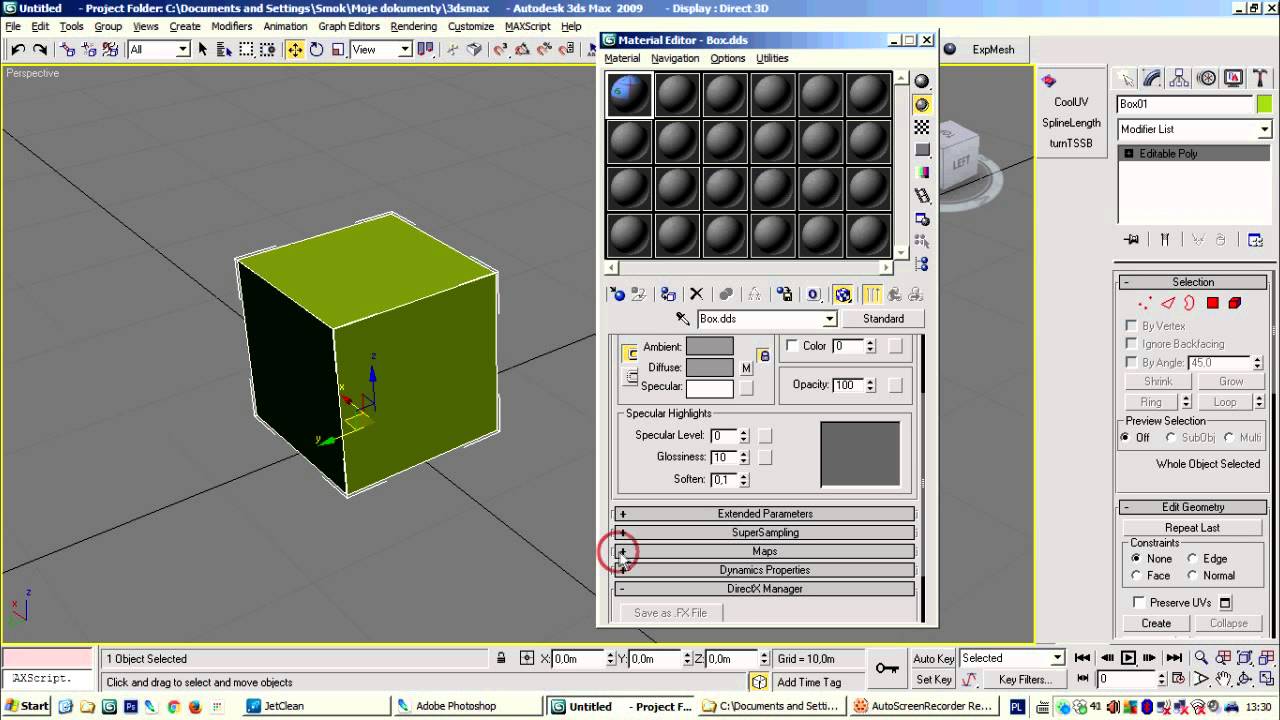
Task: Expand the SuperSampling rollout
Action: [x=765, y=533]
